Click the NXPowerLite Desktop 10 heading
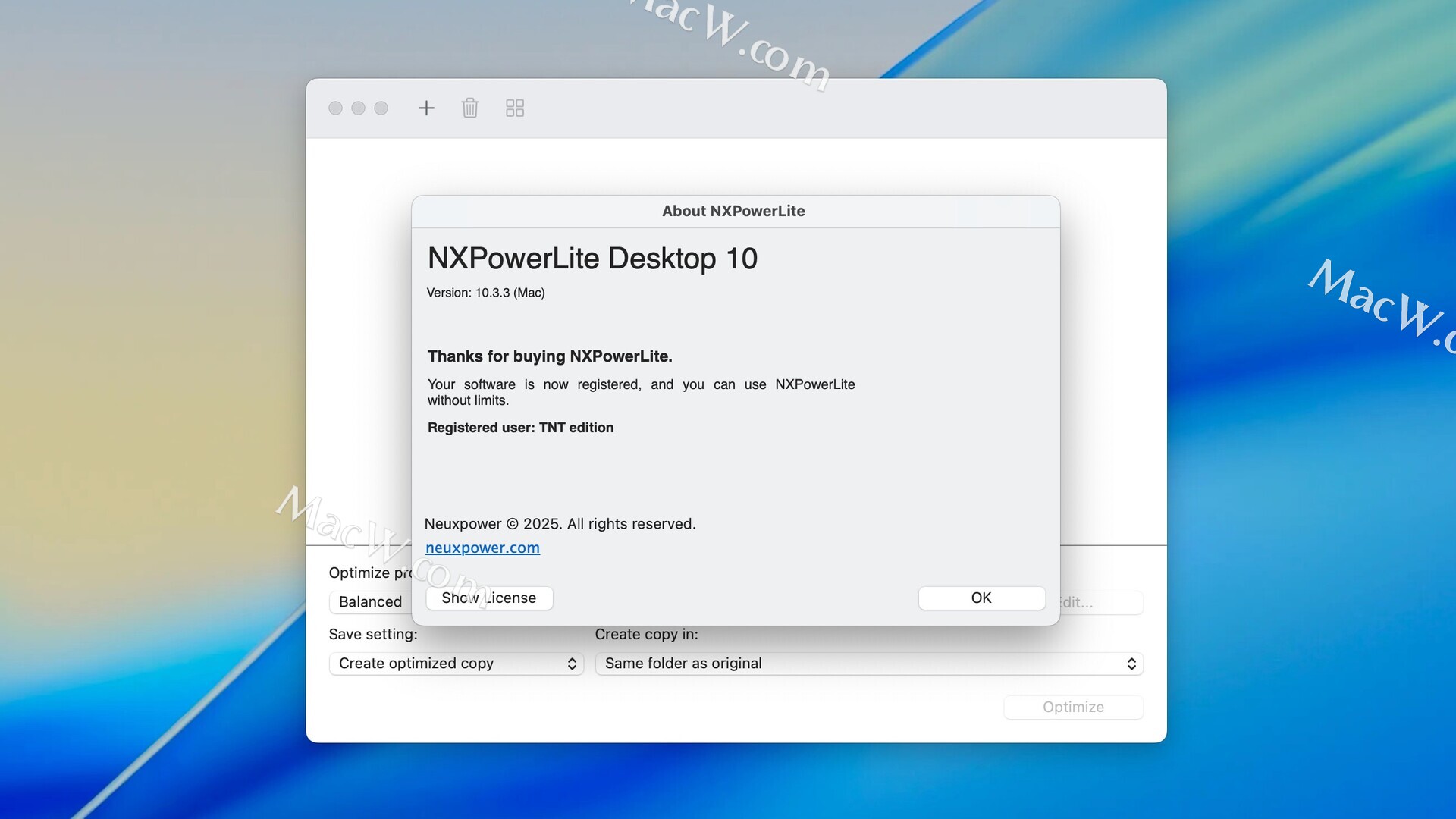 pos(592,259)
